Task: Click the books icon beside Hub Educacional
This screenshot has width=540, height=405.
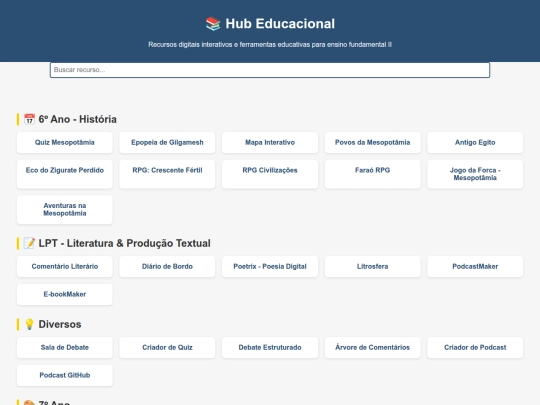Action: coord(213,24)
